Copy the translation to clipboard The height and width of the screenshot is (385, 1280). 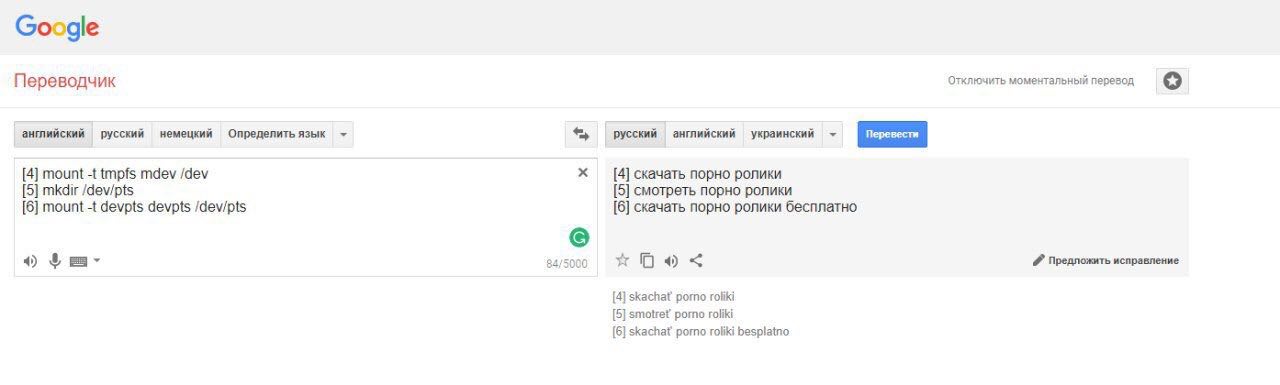[x=647, y=260]
